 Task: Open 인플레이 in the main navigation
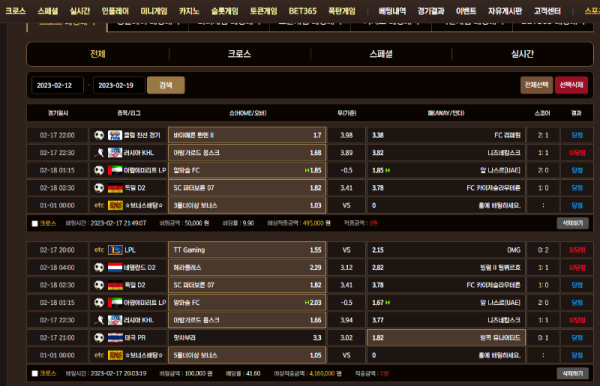115,11
